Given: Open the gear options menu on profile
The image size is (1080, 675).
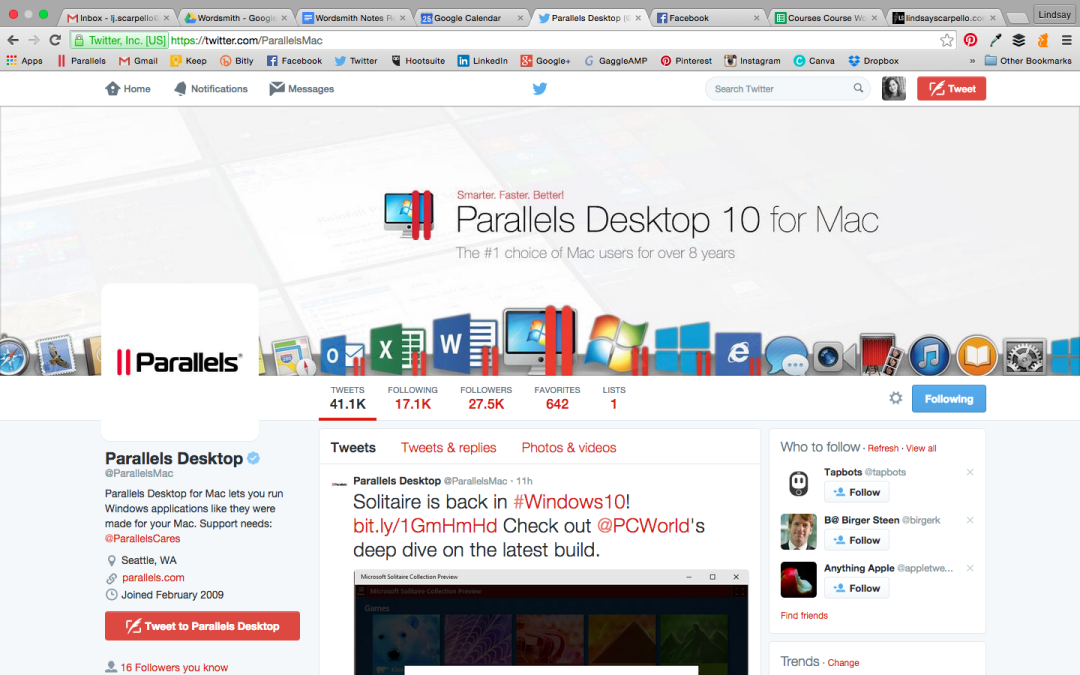Looking at the screenshot, I should click(895, 397).
